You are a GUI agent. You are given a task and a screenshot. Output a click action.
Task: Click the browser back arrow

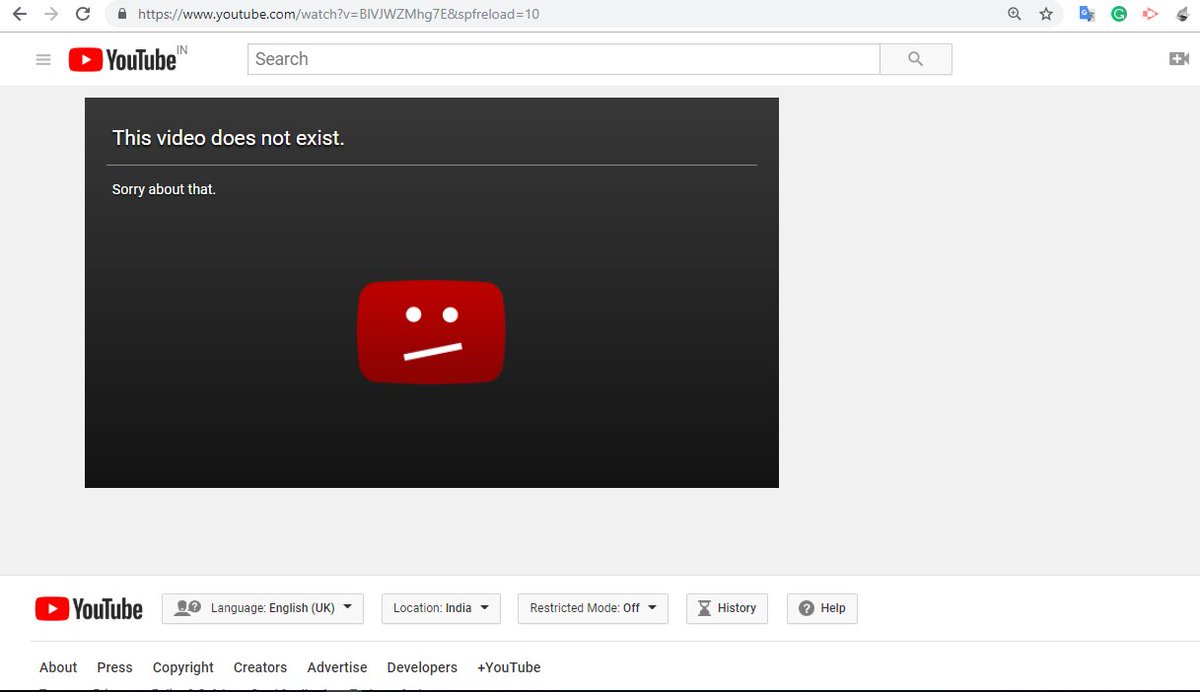pyautogui.click(x=19, y=14)
